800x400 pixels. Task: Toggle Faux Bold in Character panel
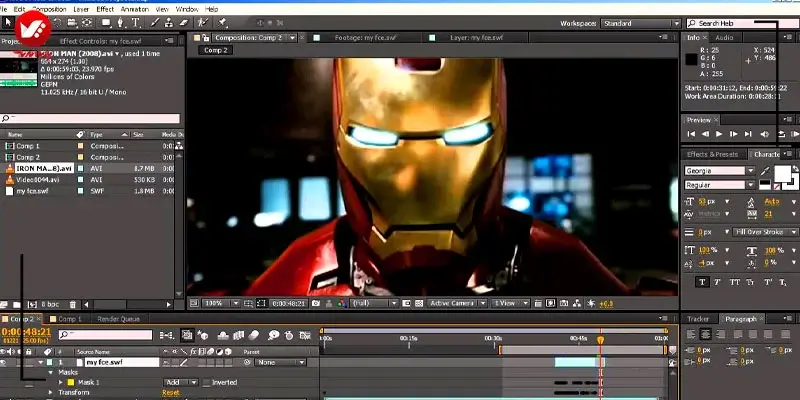(x=702, y=282)
